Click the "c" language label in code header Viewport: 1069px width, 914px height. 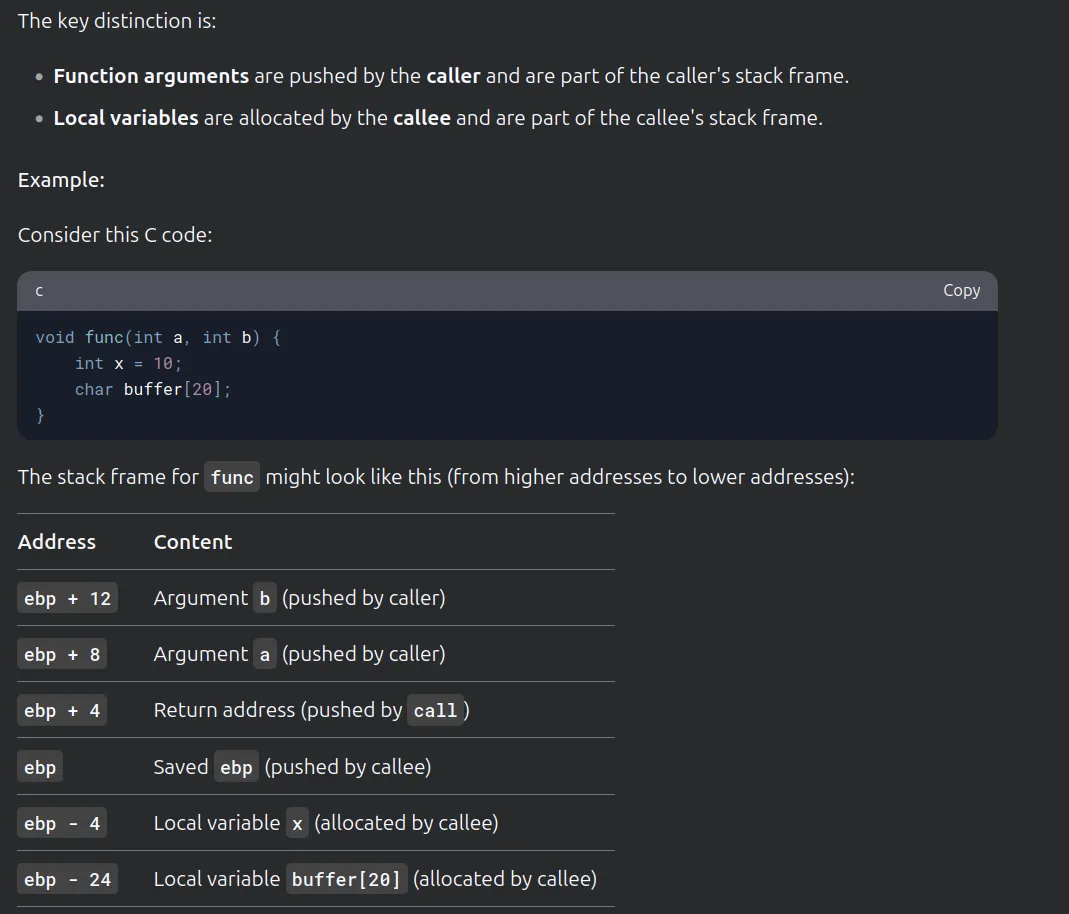tap(39, 291)
